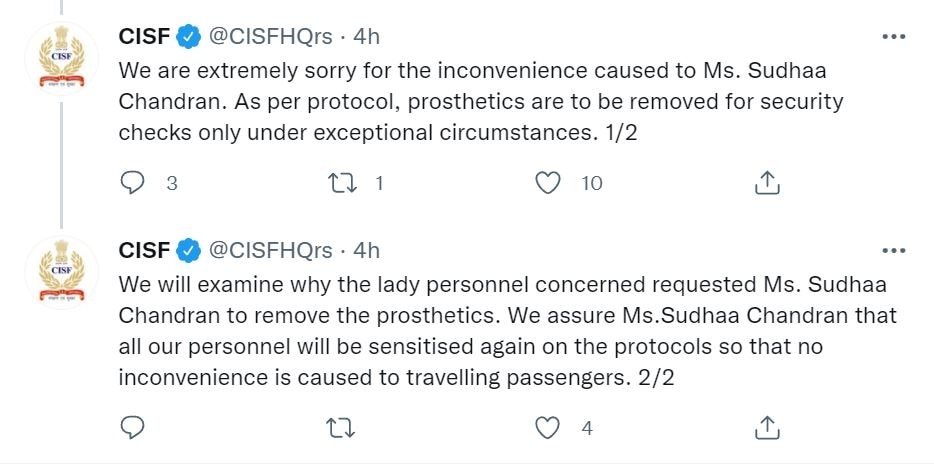Open CISF profile picture on first tweet

tap(62, 61)
